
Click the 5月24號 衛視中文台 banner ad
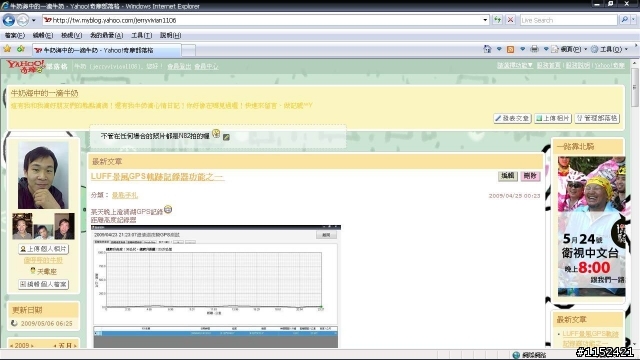591,227
